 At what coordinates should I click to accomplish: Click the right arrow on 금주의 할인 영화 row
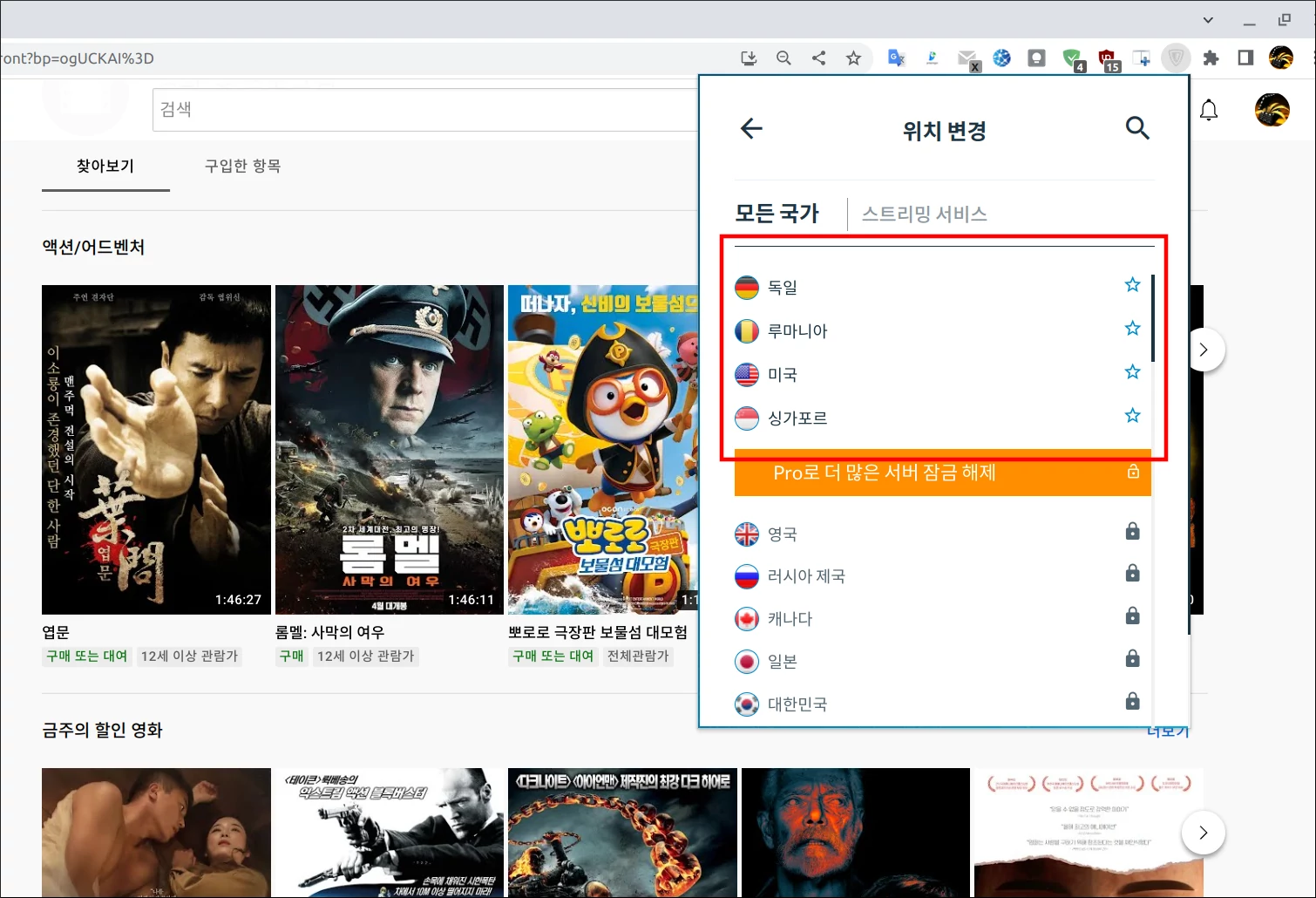point(1204,833)
